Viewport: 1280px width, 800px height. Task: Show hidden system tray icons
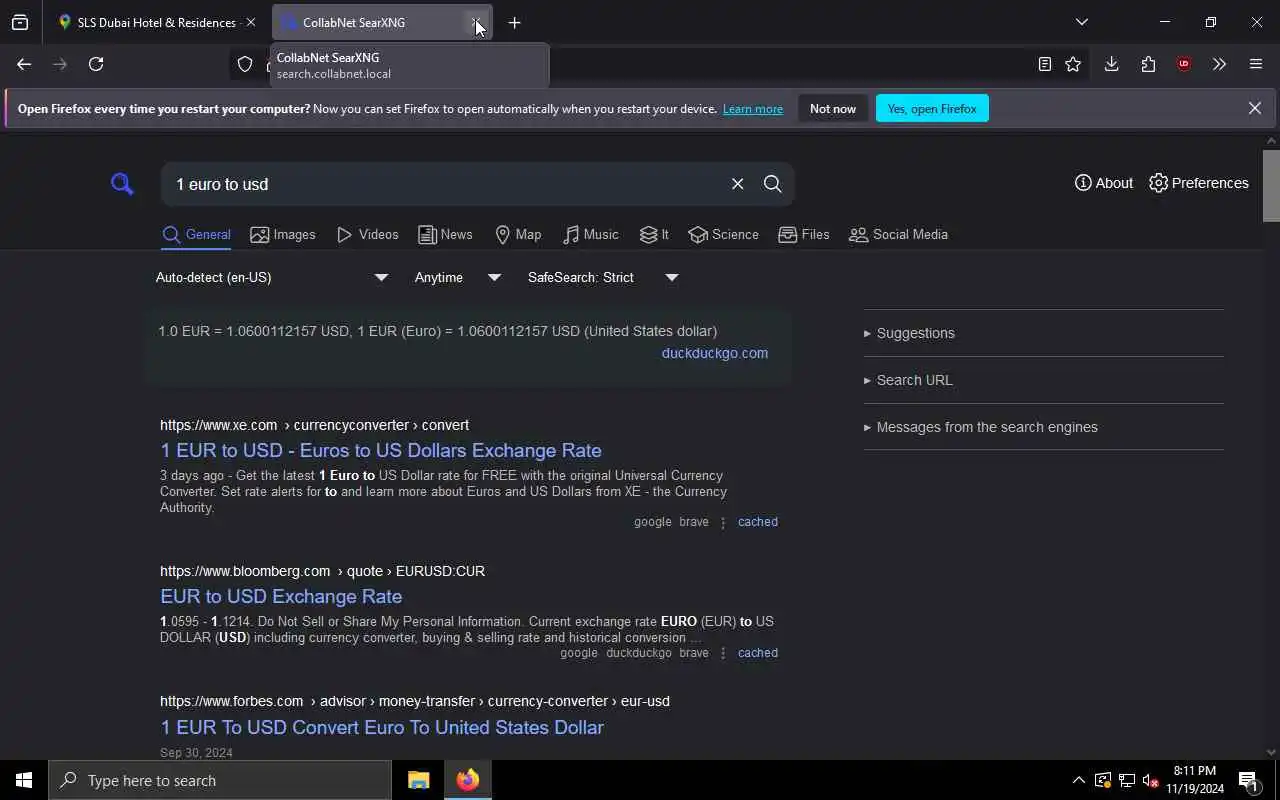coord(1078,780)
